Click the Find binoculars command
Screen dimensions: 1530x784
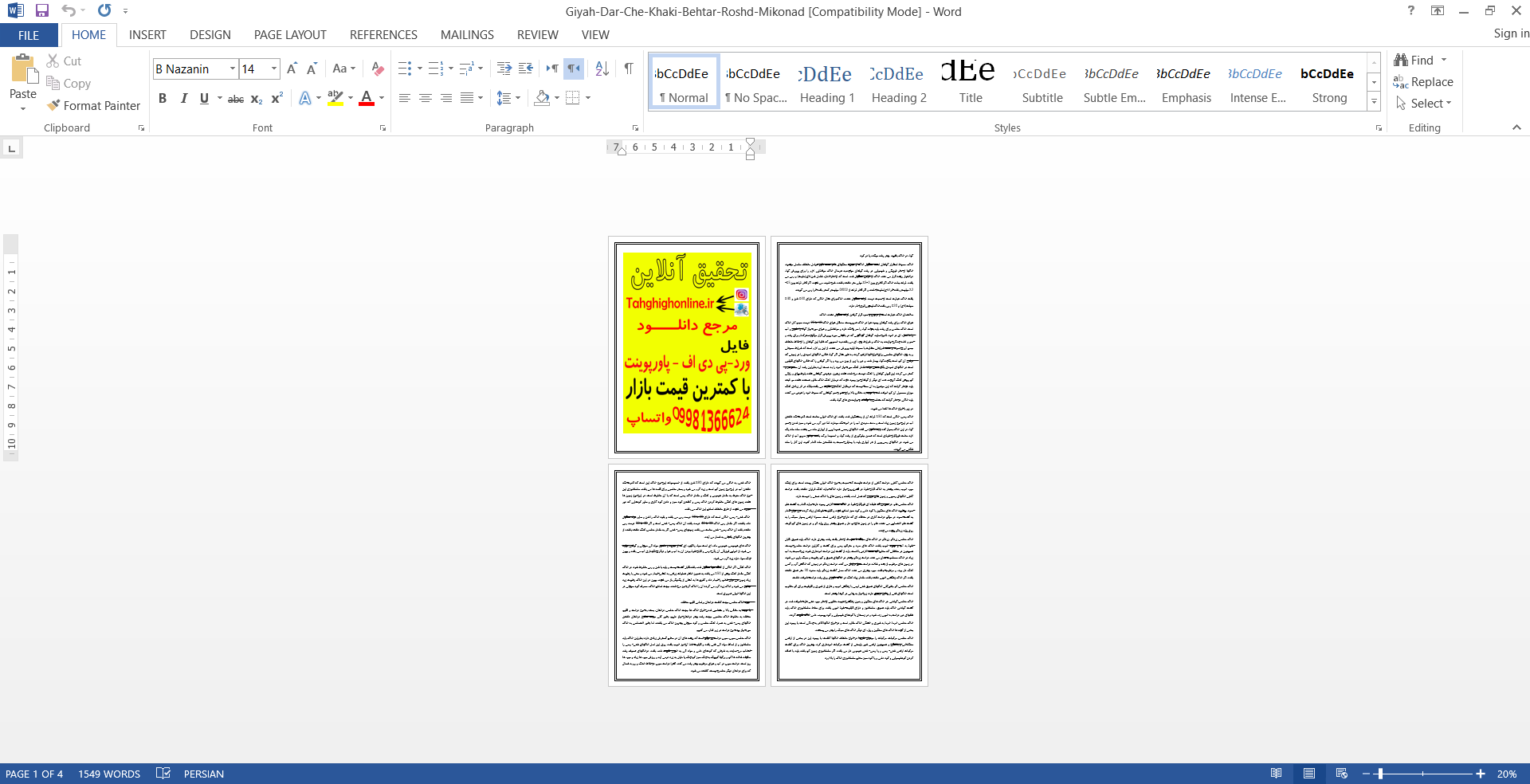point(1414,60)
